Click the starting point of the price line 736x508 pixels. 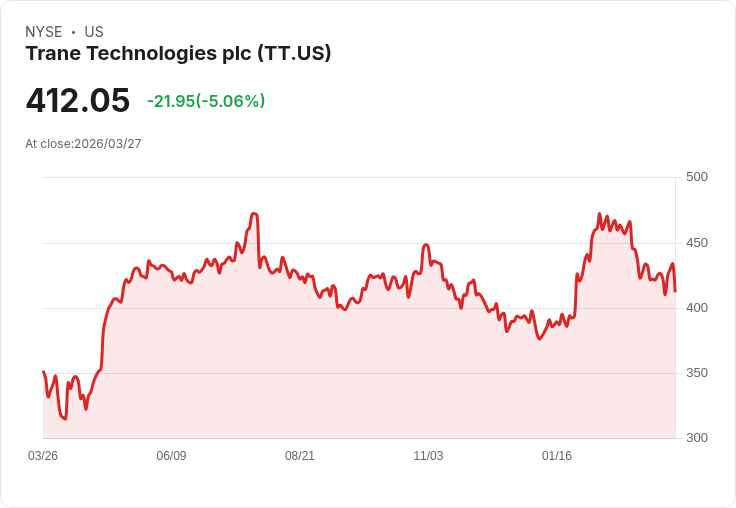(43, 372)
